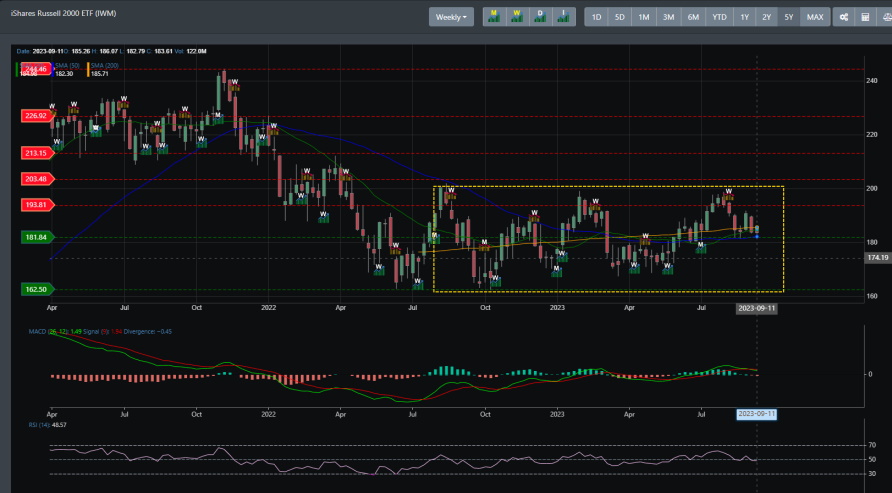Viewport: 892px width, 493px height.
Task: Click the 2023-09-11 date marker under MACD panel
Action: coord(756,414)
